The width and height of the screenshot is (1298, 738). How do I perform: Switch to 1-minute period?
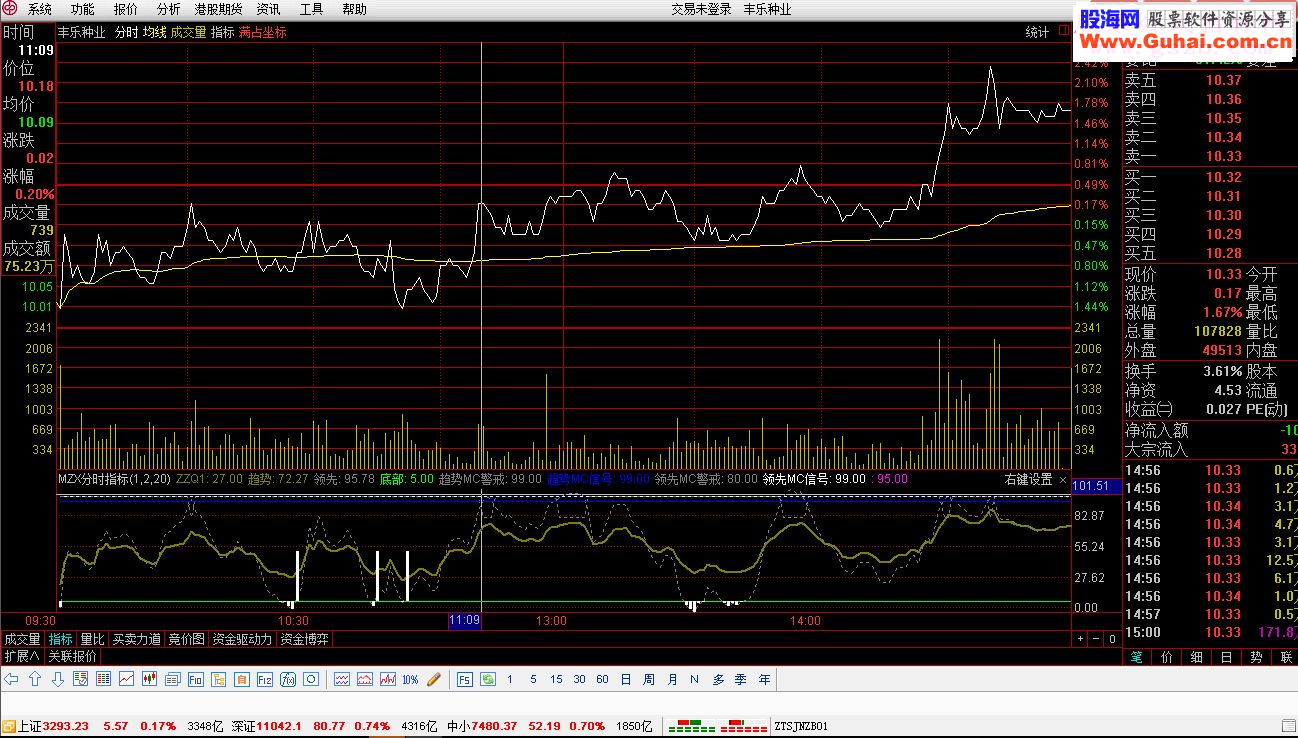510,679
